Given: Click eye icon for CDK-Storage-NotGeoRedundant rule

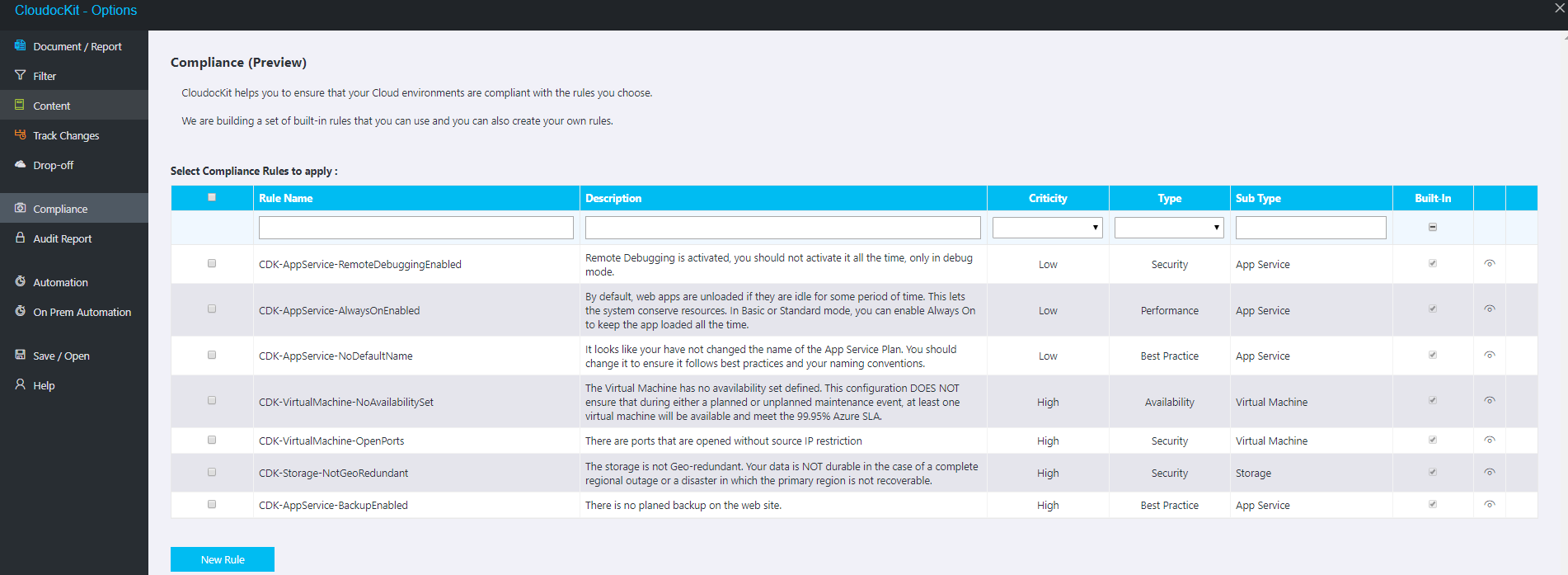Looking at the screenshot, I should click(x=1490, y=473).
